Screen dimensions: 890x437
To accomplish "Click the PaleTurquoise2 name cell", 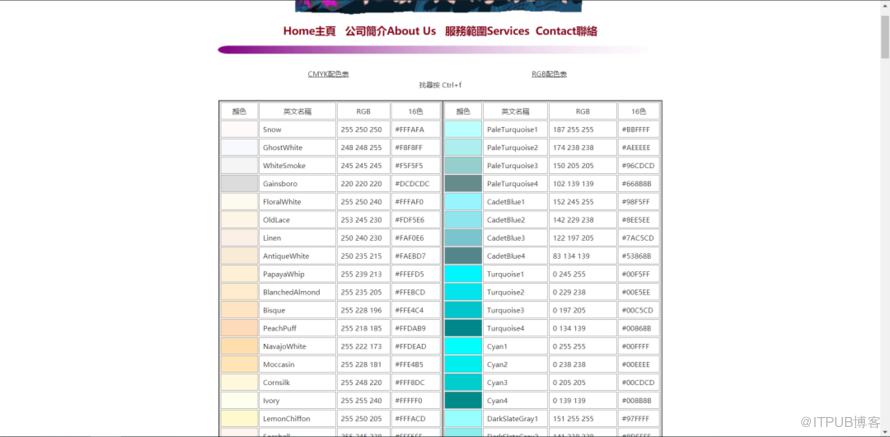I will coord(515,148).
